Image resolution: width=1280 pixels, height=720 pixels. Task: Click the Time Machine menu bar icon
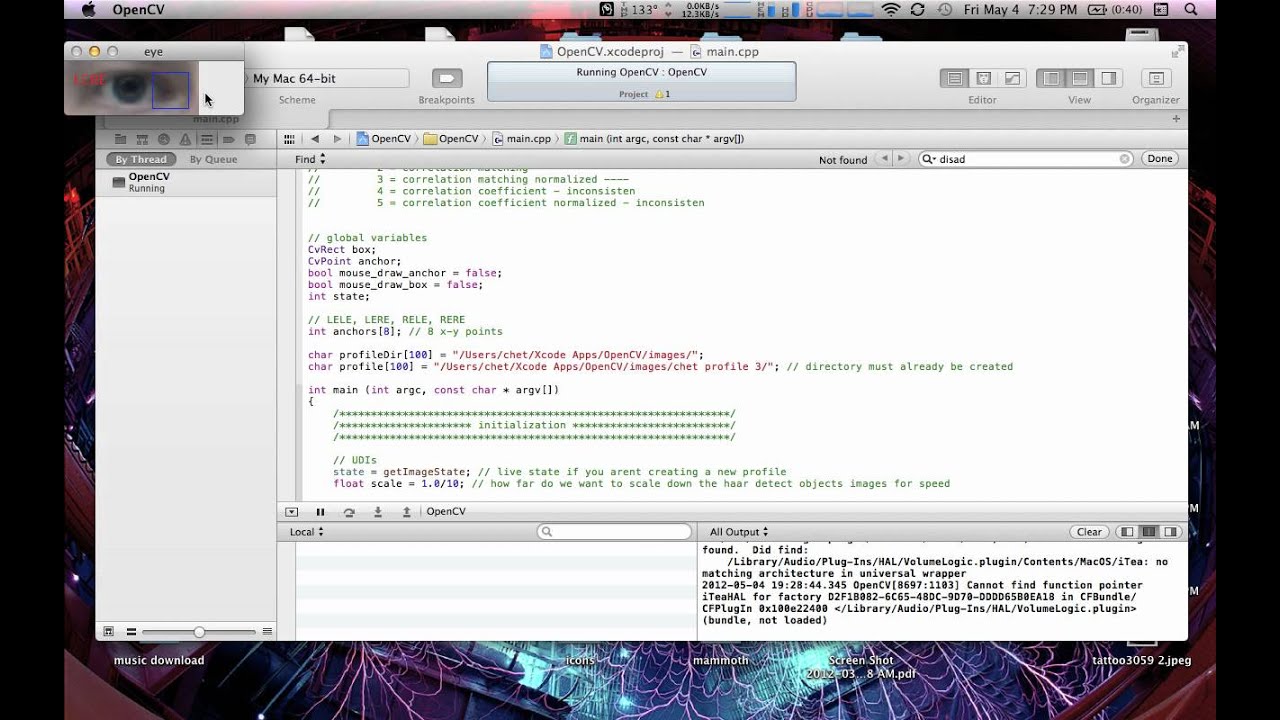point(945,9)
